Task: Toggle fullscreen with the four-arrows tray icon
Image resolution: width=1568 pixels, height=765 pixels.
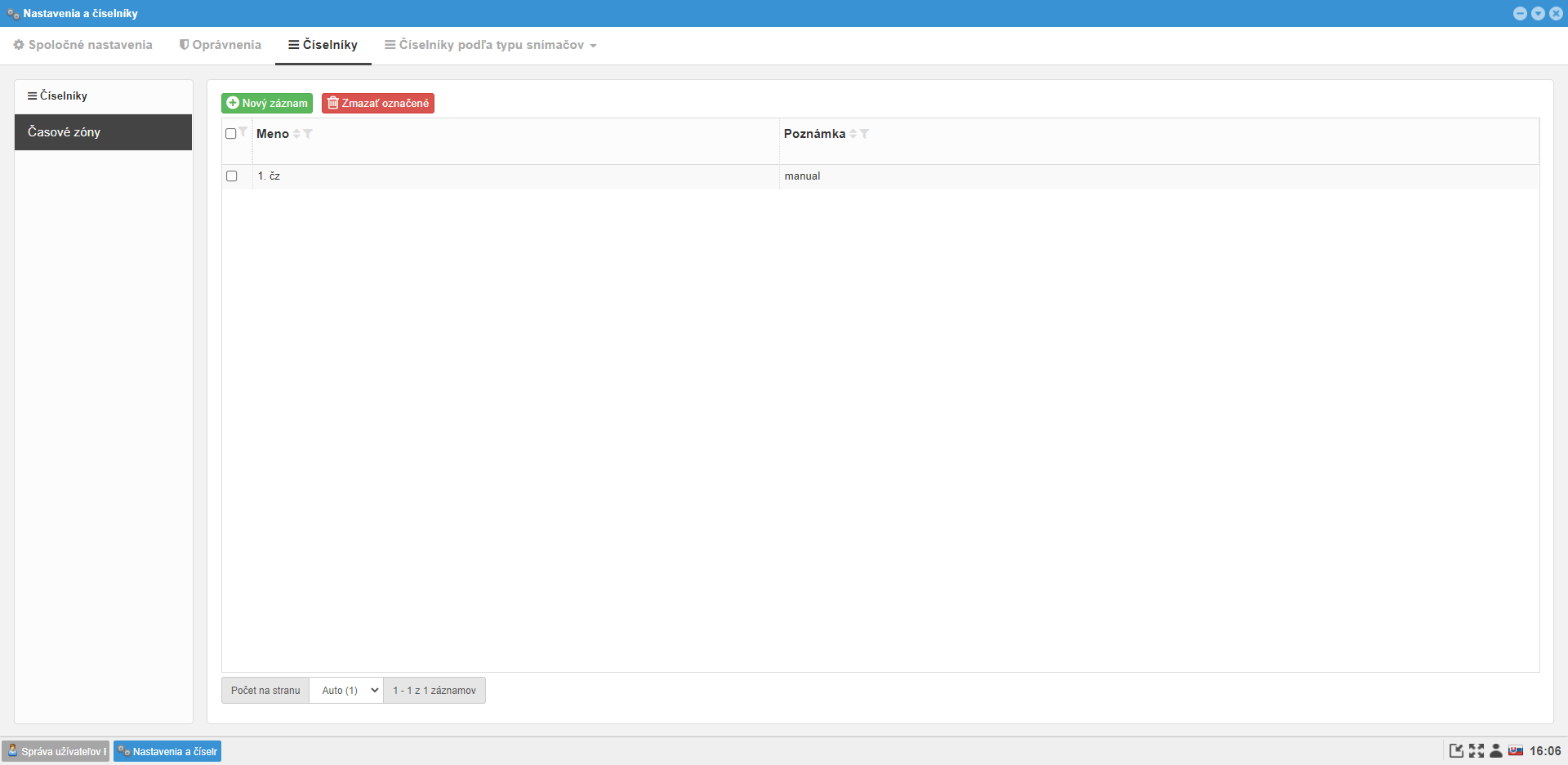Action: tap(1477, 751)
